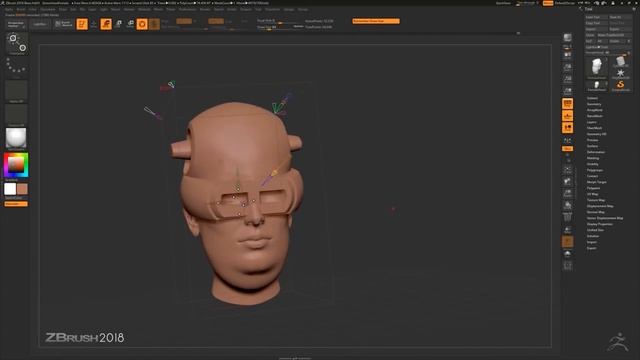Open the Zplugin menu
This screenshot has height=360, width=640.
click(289, 9)
